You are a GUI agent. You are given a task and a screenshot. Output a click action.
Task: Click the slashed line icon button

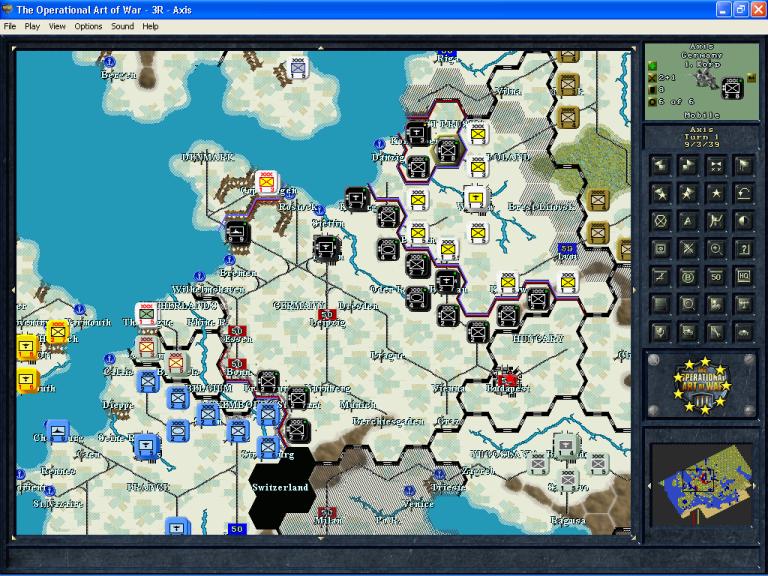tap(660, 277)
